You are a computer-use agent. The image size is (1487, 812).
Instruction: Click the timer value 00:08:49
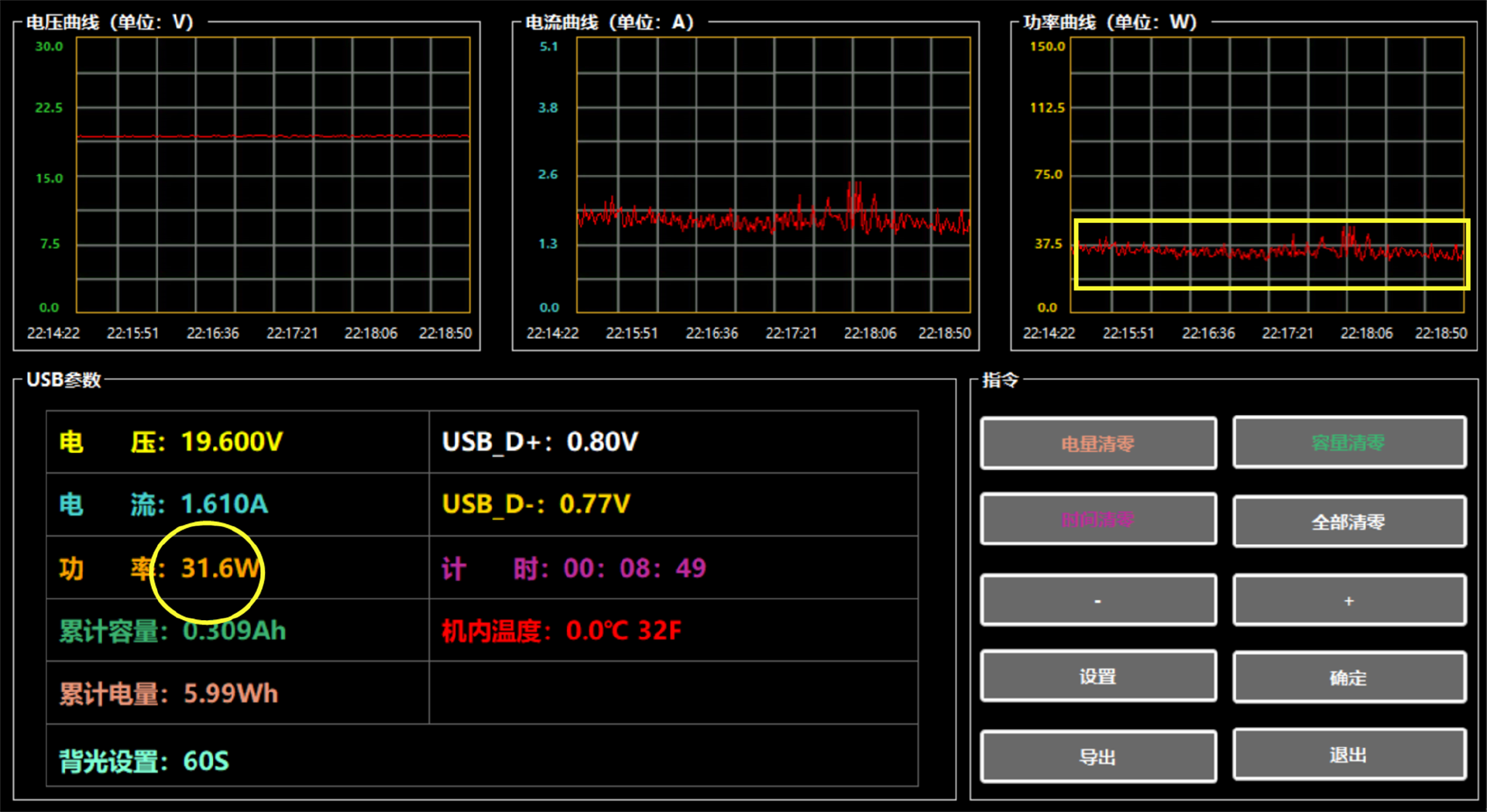[x=635, y=569]
